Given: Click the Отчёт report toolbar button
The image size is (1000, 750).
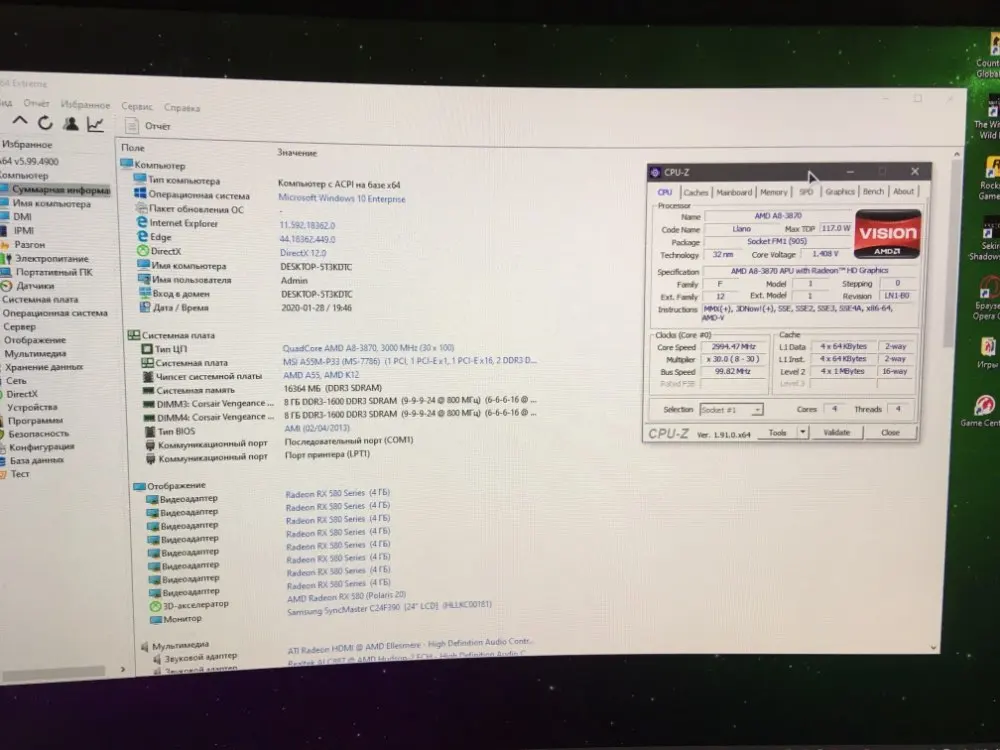Looking at the screenshot, I should point(148,126).
